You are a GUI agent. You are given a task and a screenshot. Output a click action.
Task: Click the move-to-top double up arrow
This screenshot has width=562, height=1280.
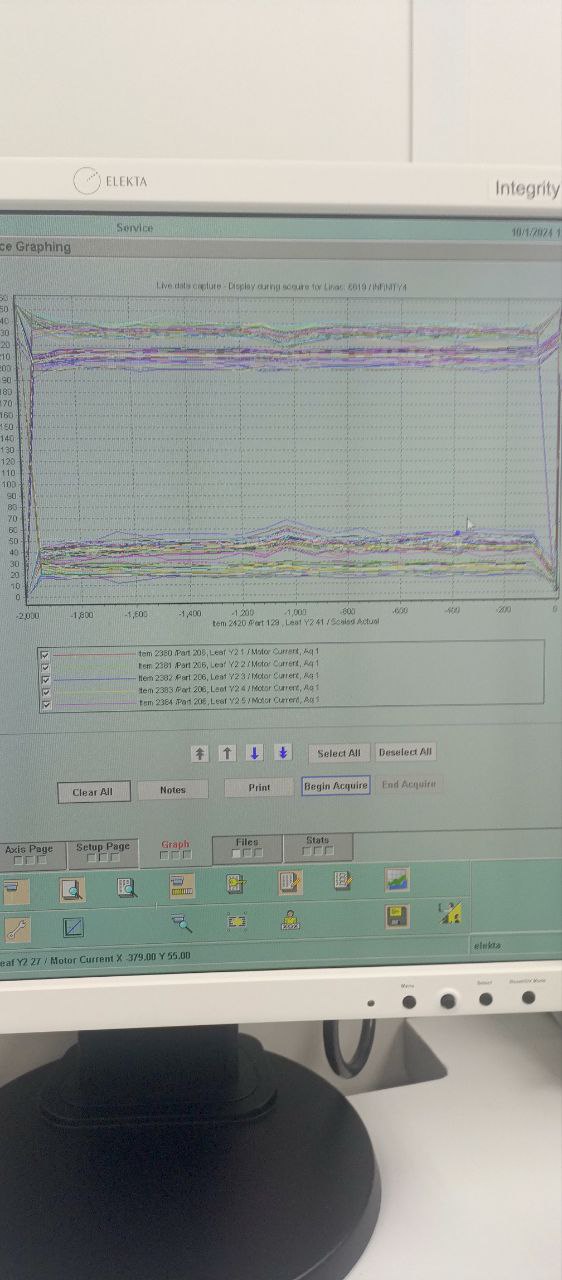pos(199,753)
